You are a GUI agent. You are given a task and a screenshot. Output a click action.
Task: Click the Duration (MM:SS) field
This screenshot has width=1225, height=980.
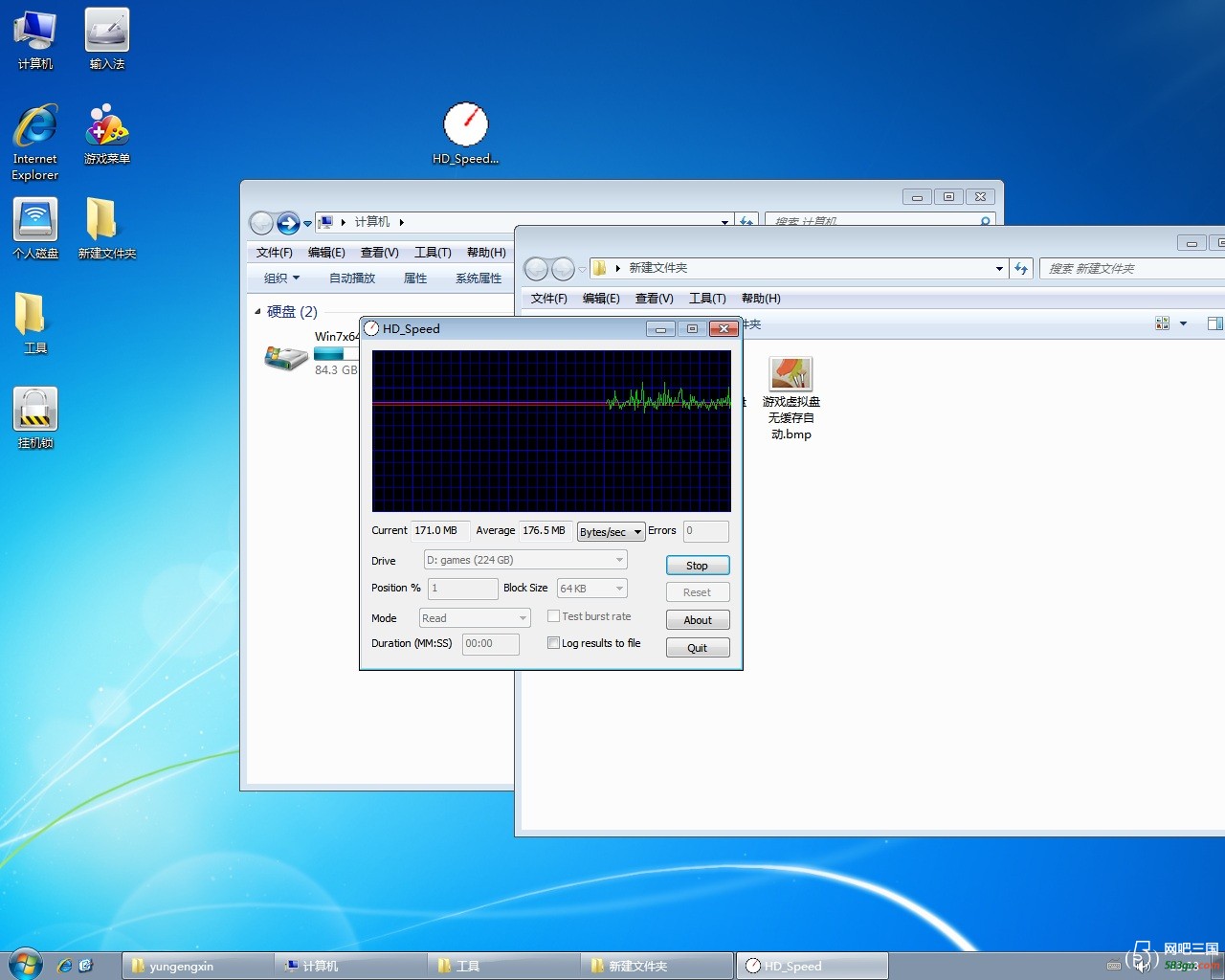(x=490, y=644)
